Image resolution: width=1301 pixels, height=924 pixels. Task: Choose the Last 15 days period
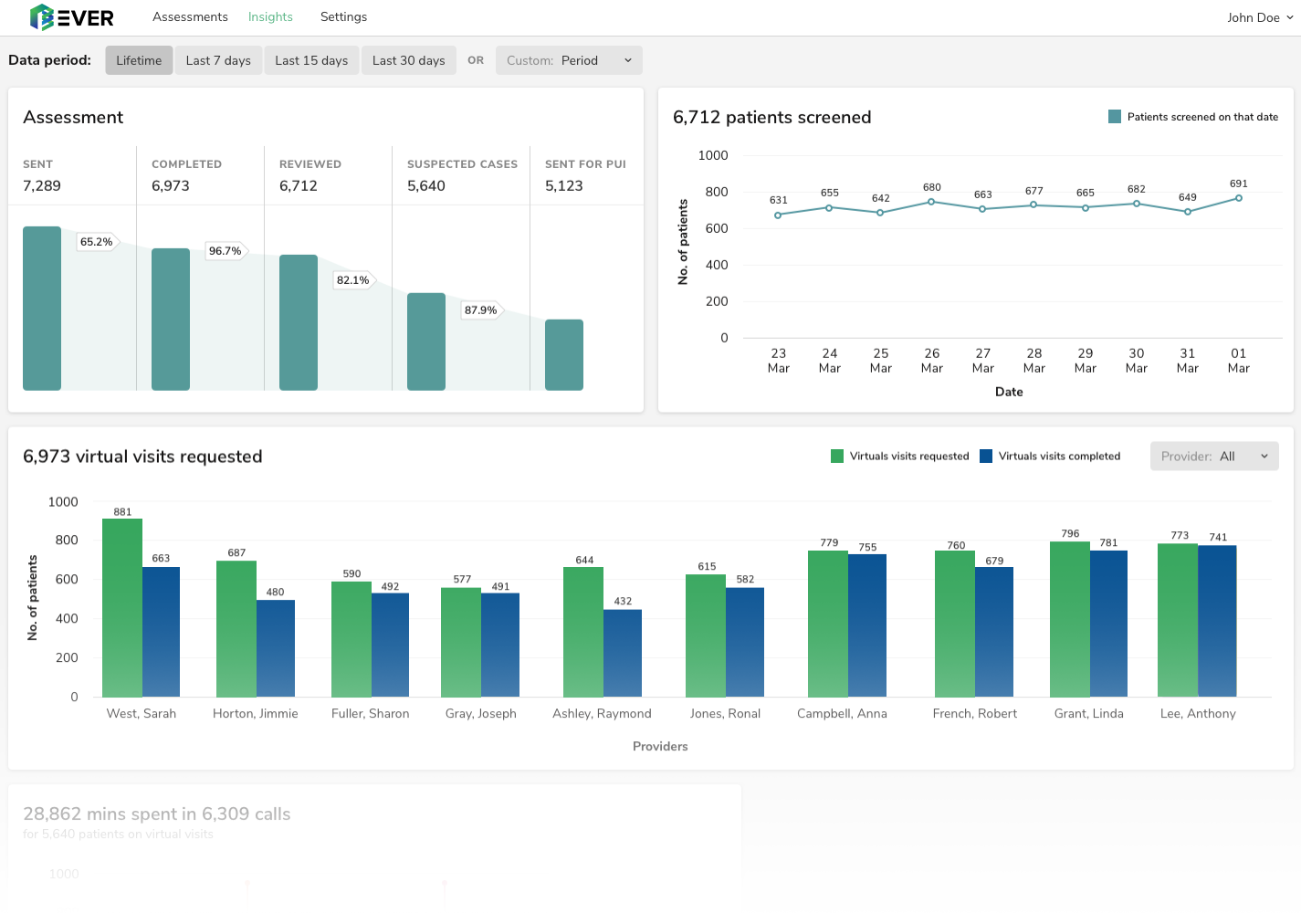point(311,60)
